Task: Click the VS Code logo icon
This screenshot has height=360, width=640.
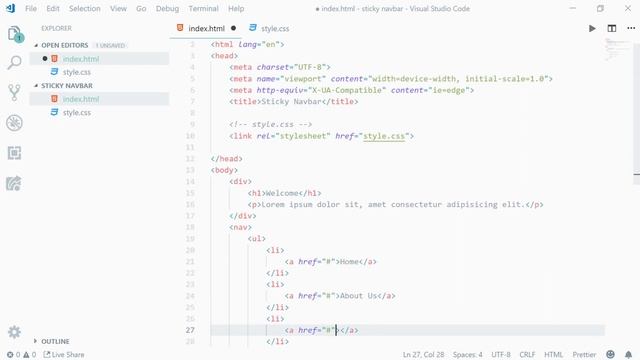Action: pos(11,8)
